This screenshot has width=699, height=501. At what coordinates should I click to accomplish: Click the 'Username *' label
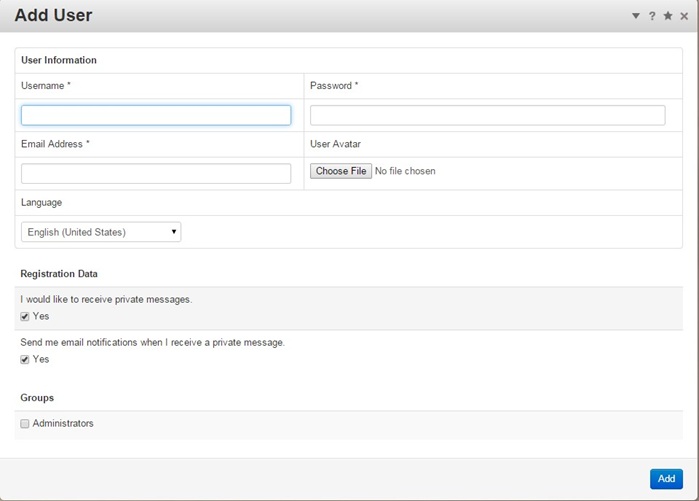click(x=46, y=86)
